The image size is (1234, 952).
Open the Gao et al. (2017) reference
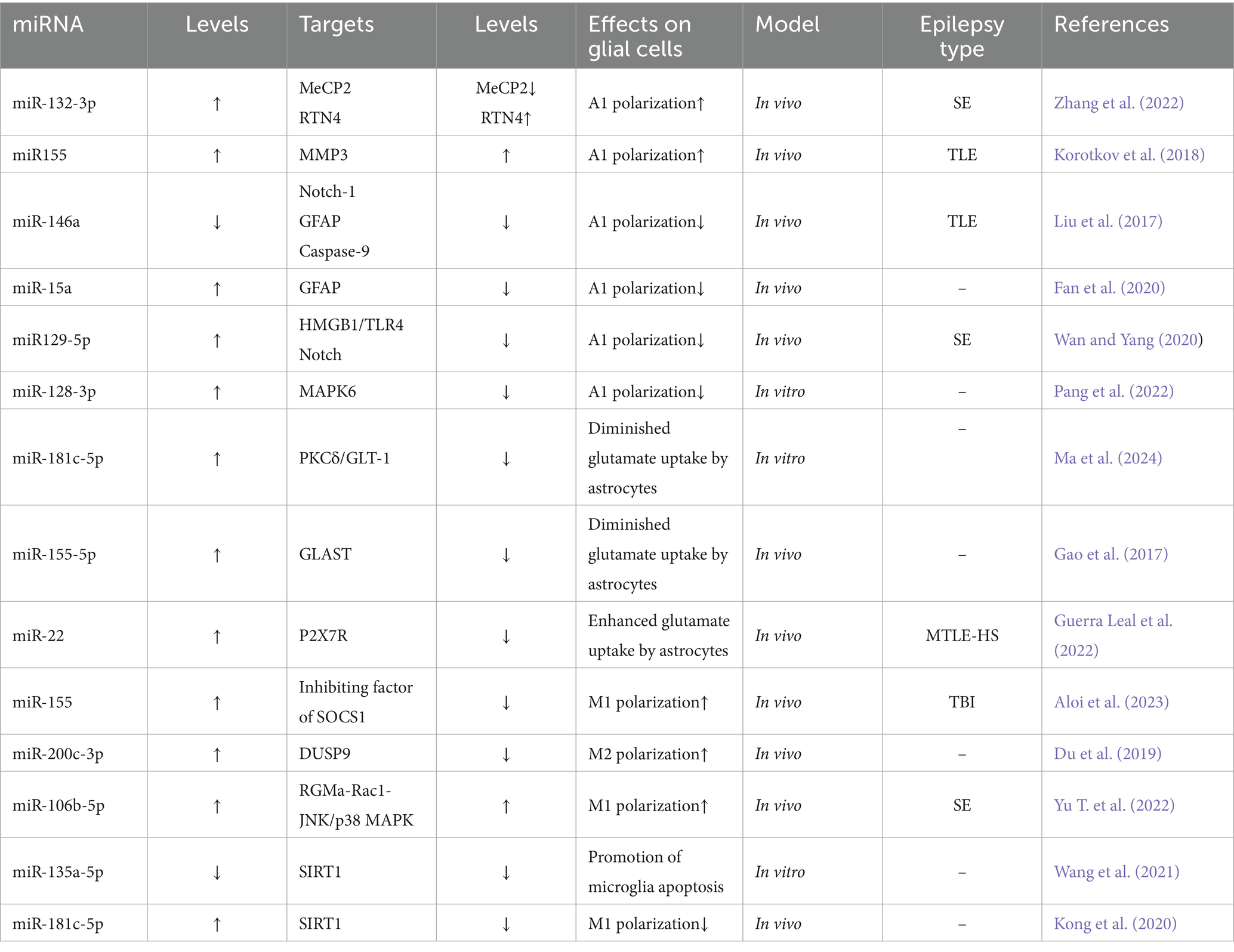(x=1111, y=554)
